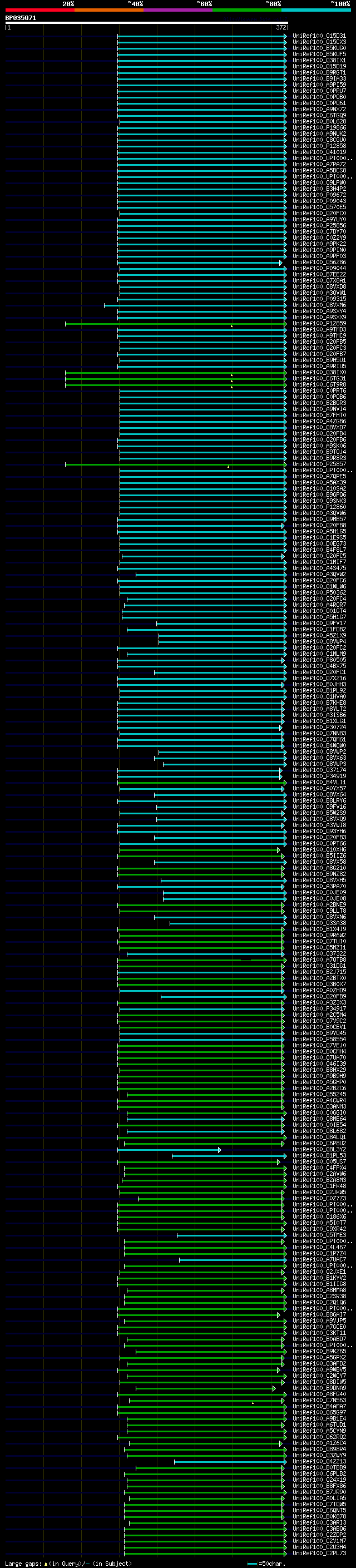Select the query name BP035071
The height and width of the screenshot is (1568, 356).
[21, 18]
